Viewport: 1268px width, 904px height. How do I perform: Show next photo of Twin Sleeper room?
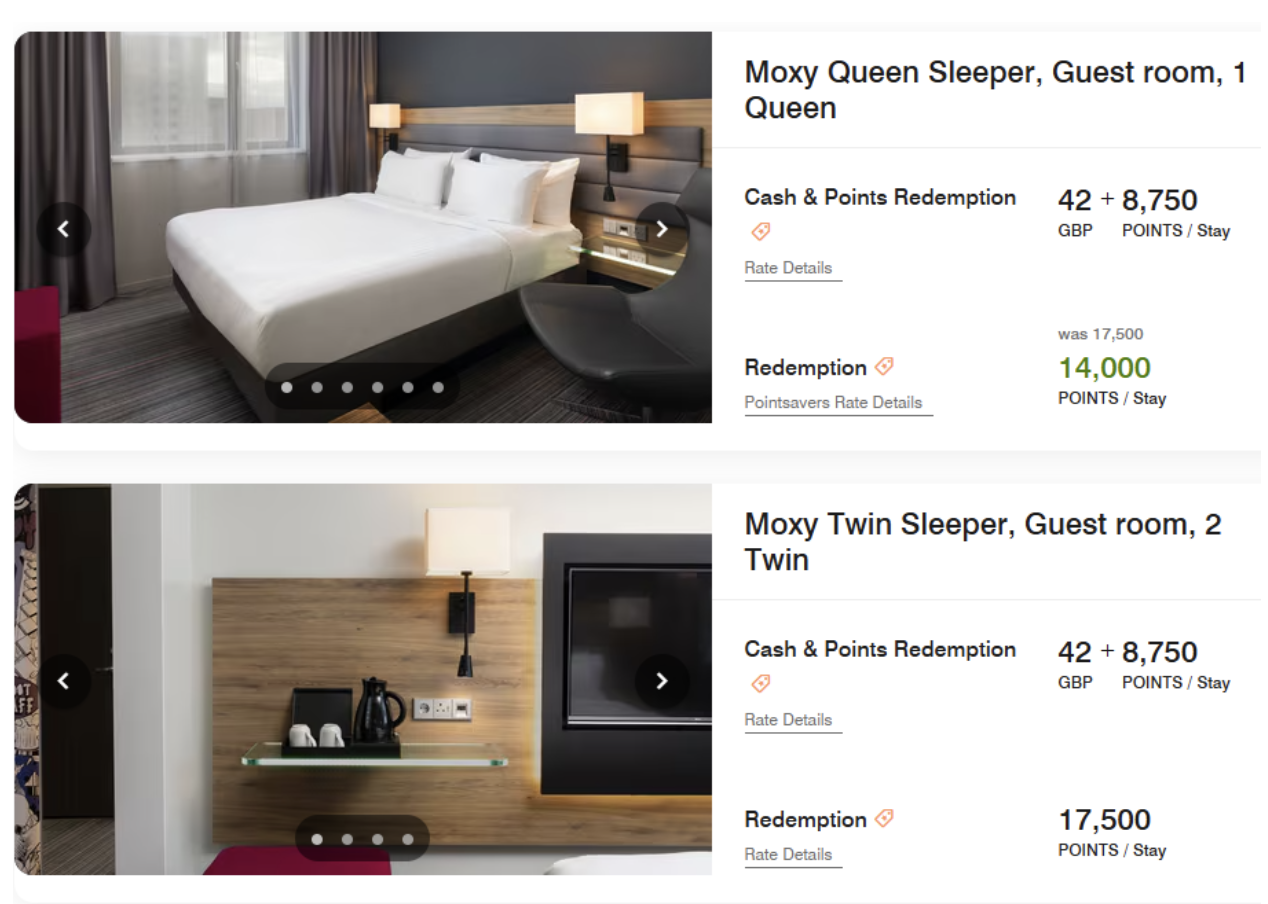click(x=662, y=681)
